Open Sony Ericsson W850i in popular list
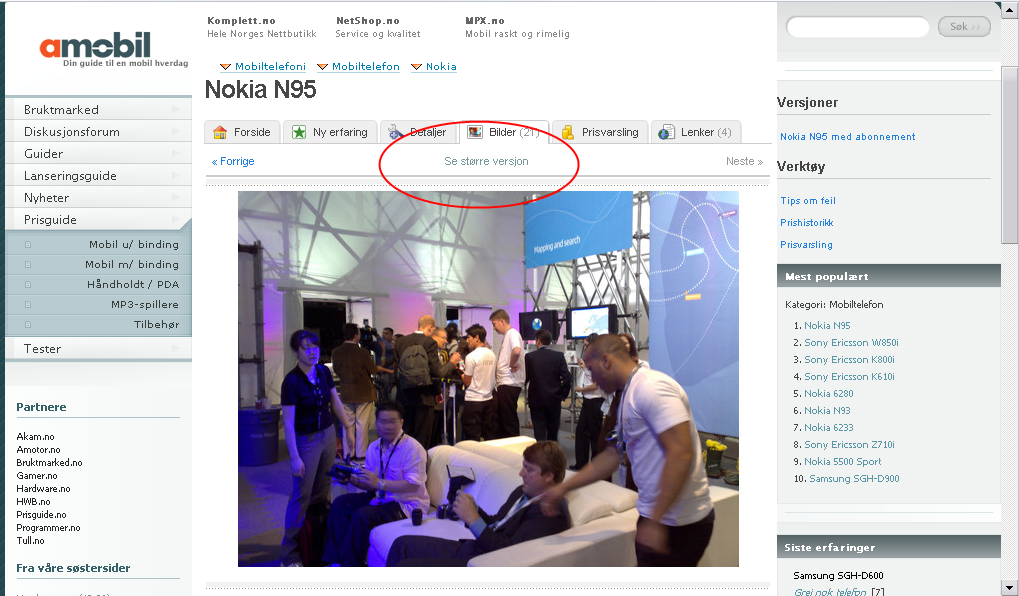Screen dimensions: 1019x596 click(851, 343)
